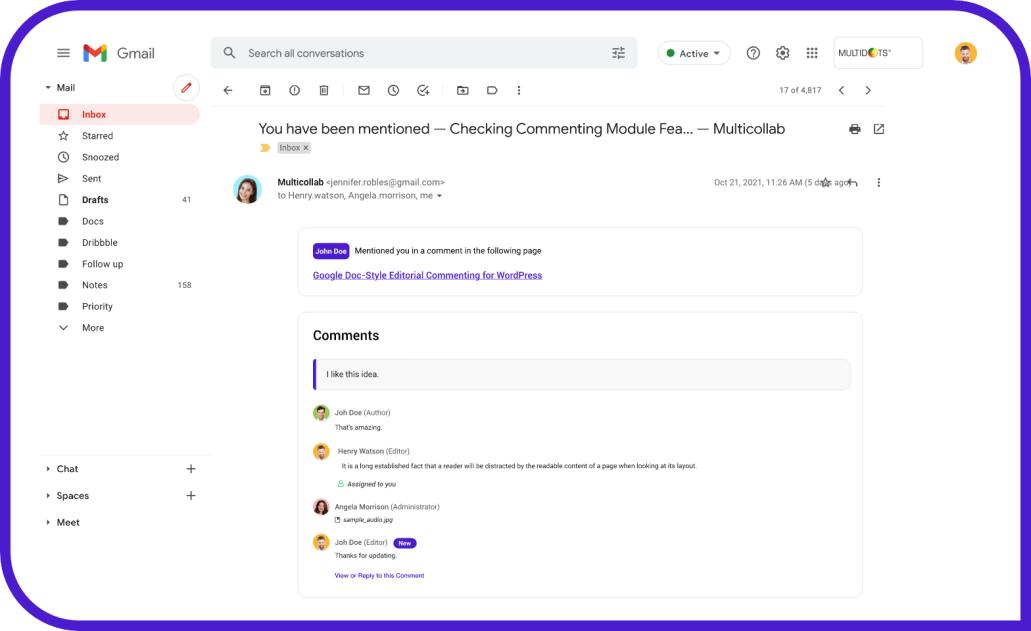Image resolution: width=1031 pixels, height=631 pixels.
Task: Mark the email as unread
Action: click(364, 91)
